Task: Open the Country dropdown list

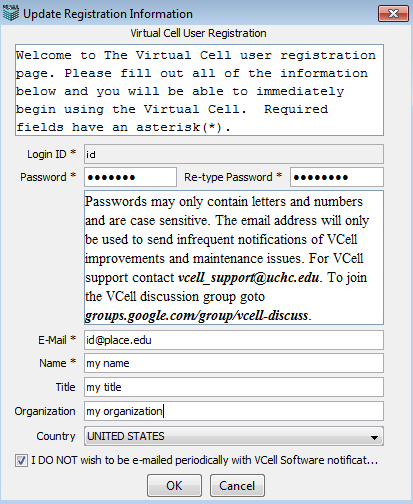Action: pyautogui.click(x=234, y=436)
